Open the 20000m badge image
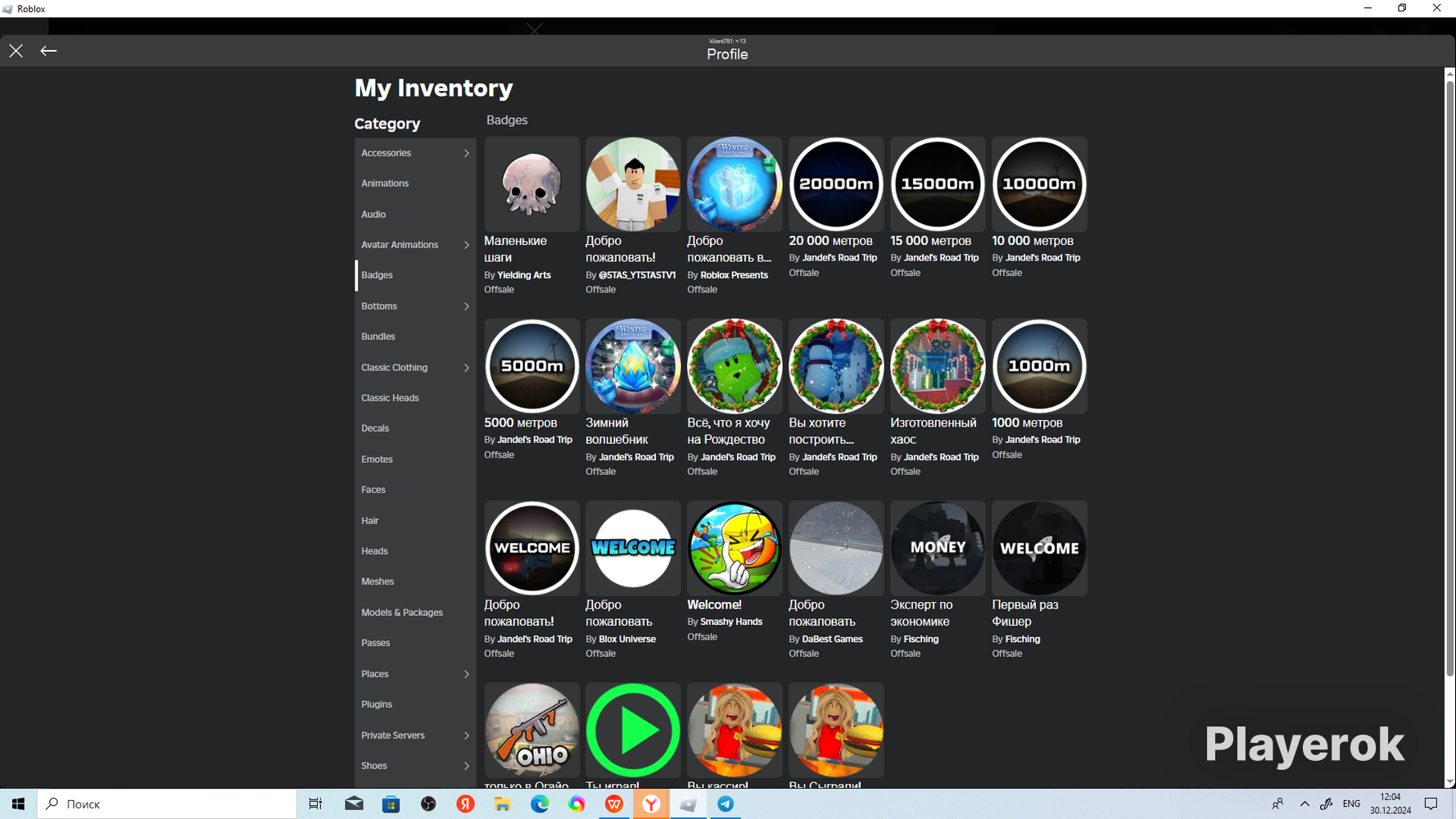Screen dimensions: 1456x819 pyautogui.click(x=836, y=183)
